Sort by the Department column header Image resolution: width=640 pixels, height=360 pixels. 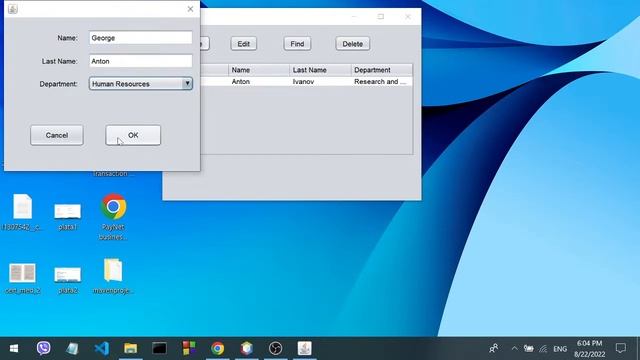click(382, 70)
